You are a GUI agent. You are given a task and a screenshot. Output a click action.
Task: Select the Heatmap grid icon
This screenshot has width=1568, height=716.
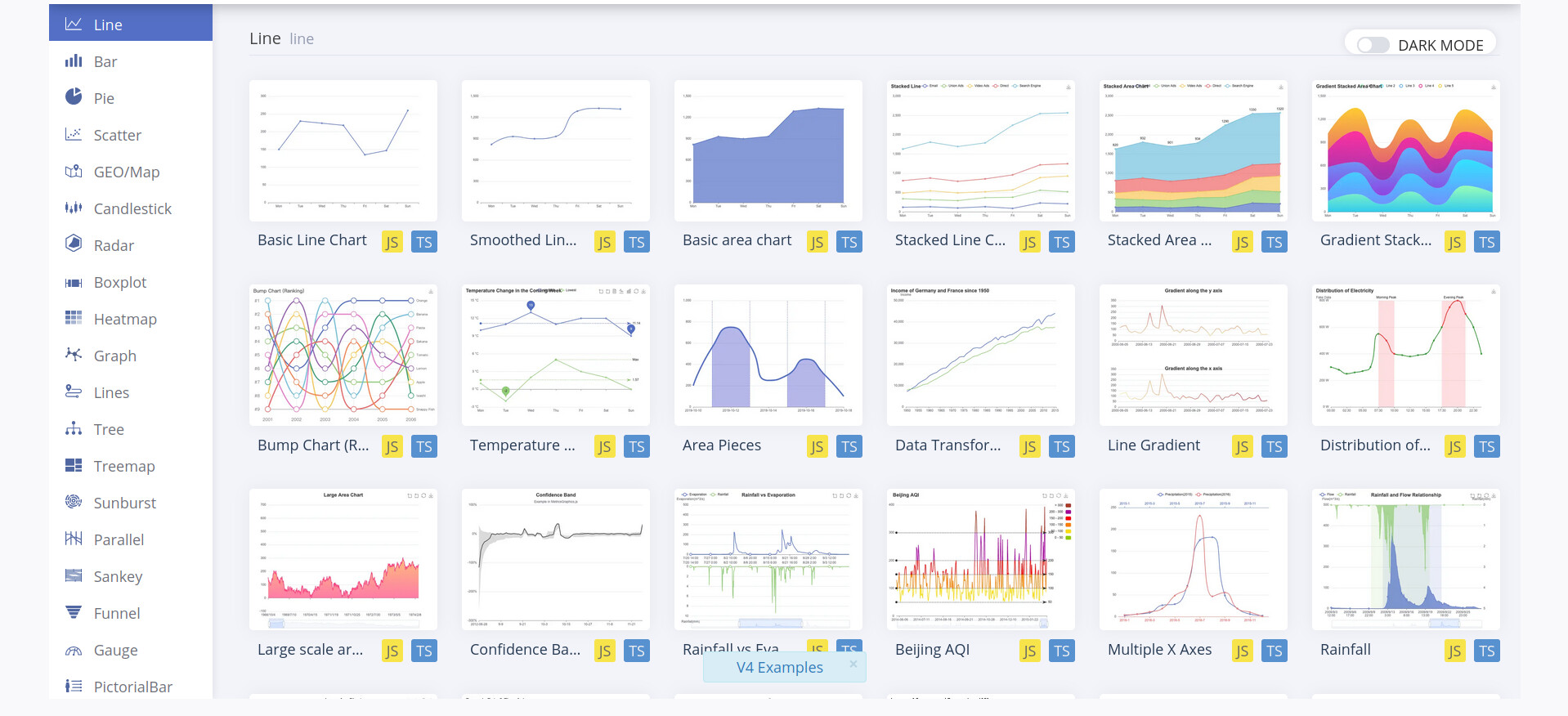(x=74, y=318)
